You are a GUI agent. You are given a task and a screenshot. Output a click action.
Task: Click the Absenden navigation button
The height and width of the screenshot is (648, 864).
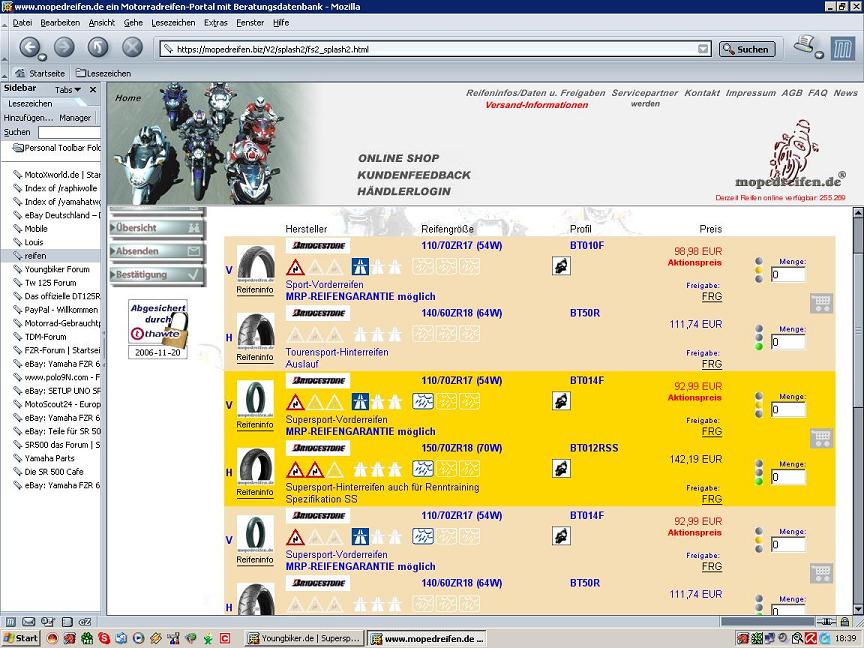point(157,251)
